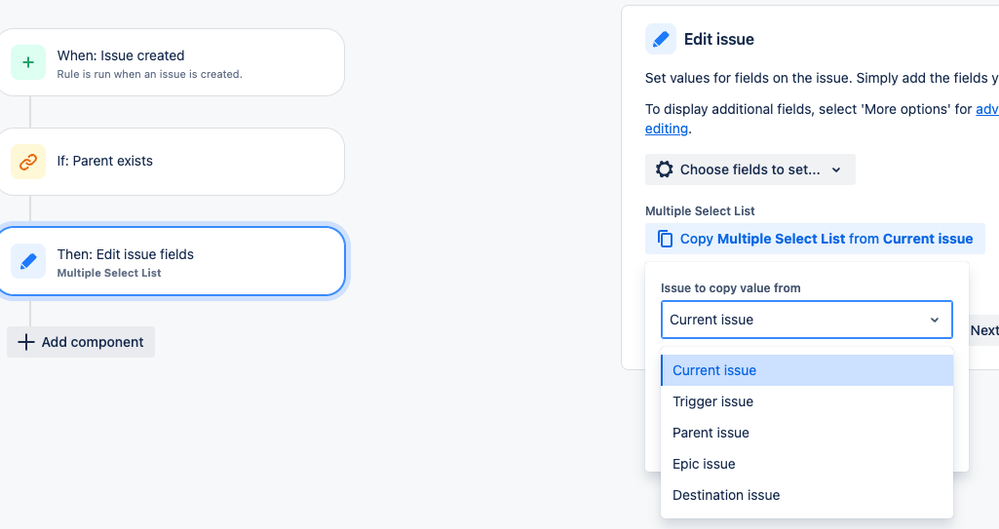Click the copy icon beside Copy Multiple Select List
Viewport: 999px width, 529px height.
(x=665, y=238)
